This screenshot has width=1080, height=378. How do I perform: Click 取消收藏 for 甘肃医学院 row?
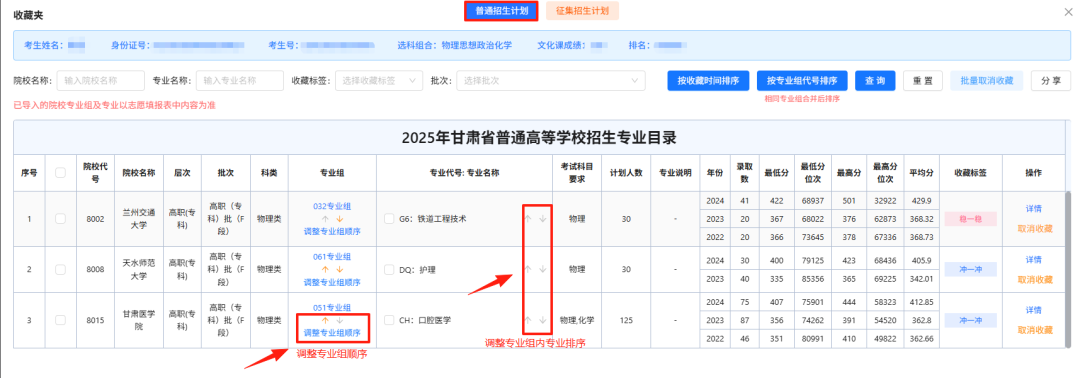click(1035, 330)
